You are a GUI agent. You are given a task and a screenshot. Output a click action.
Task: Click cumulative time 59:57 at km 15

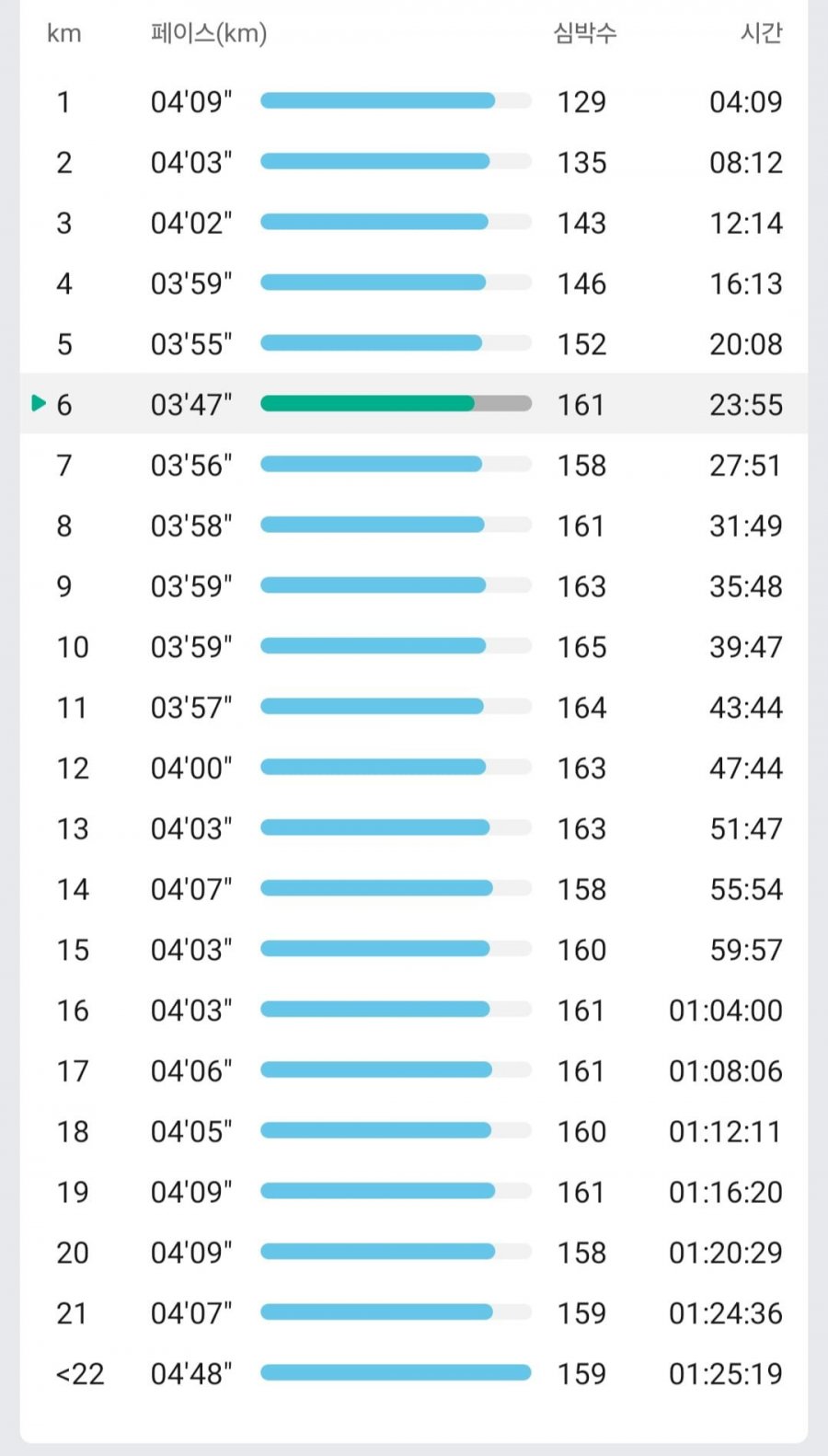coord(746,950)
